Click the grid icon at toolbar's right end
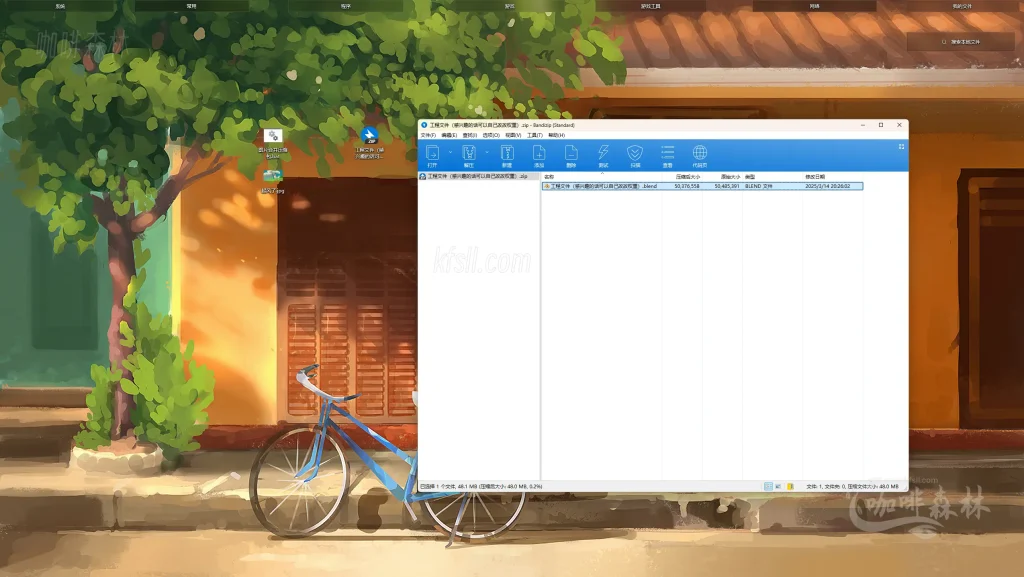This screenshot has height=577, width=1024. 901,146
